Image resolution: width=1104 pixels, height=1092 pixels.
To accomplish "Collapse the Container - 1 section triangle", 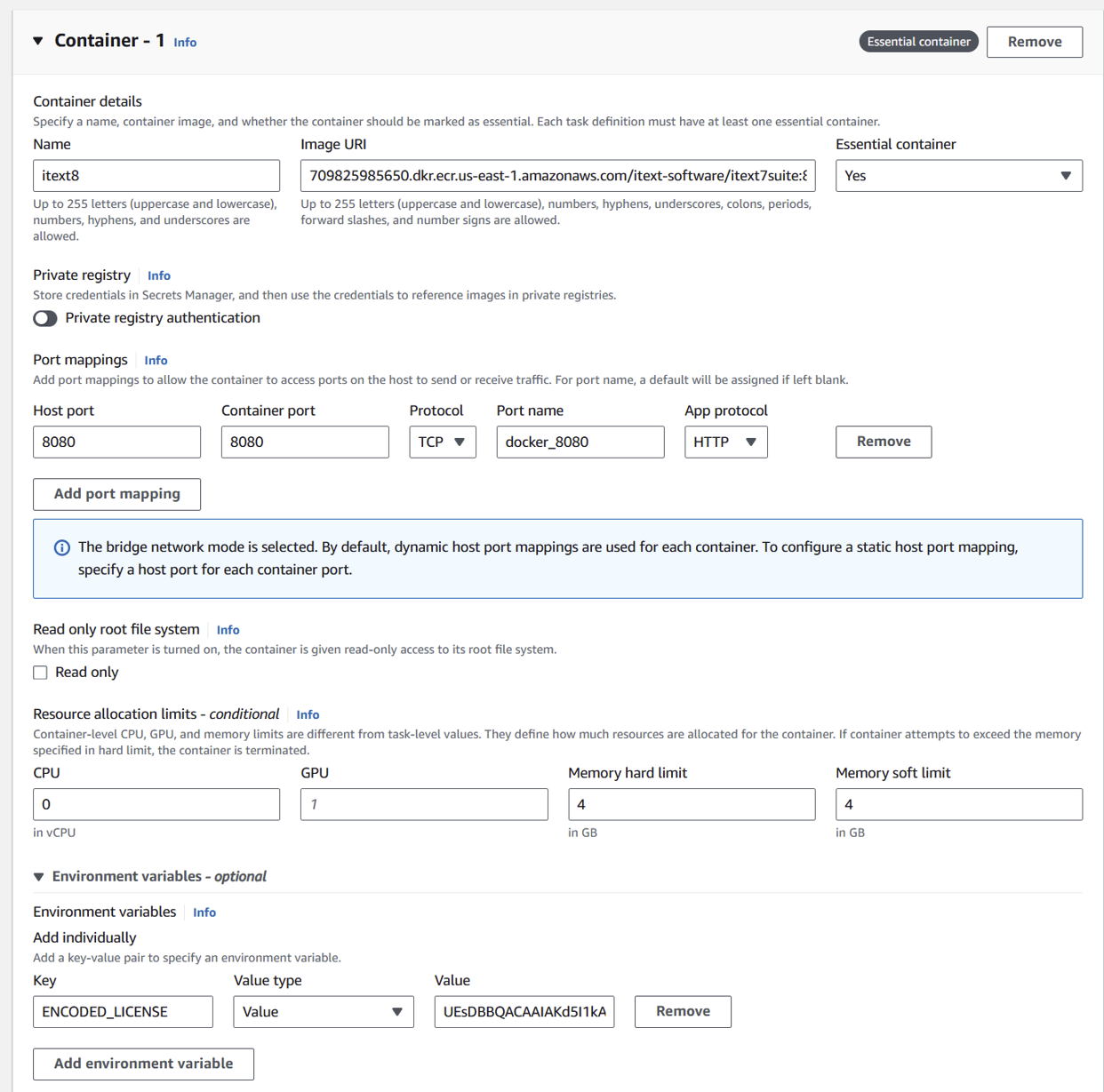I will pos(38,41).
